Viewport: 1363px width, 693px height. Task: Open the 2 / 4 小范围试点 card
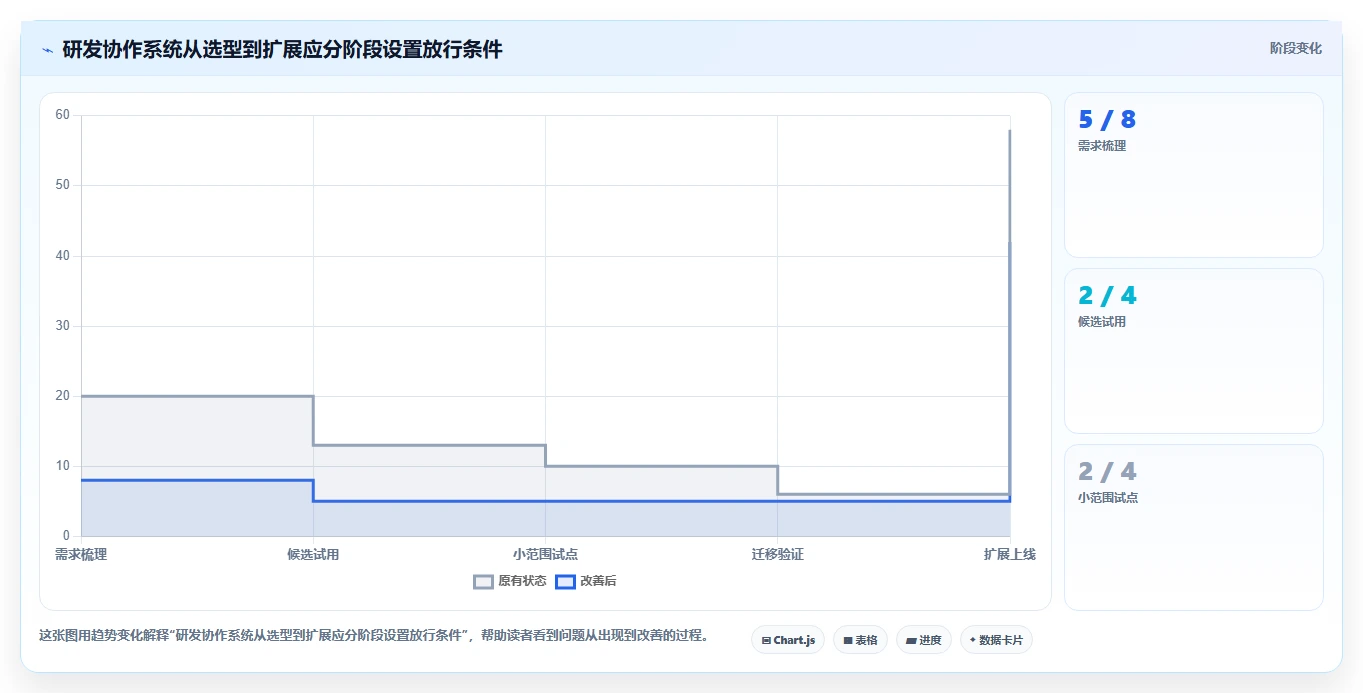[1194, 527]
